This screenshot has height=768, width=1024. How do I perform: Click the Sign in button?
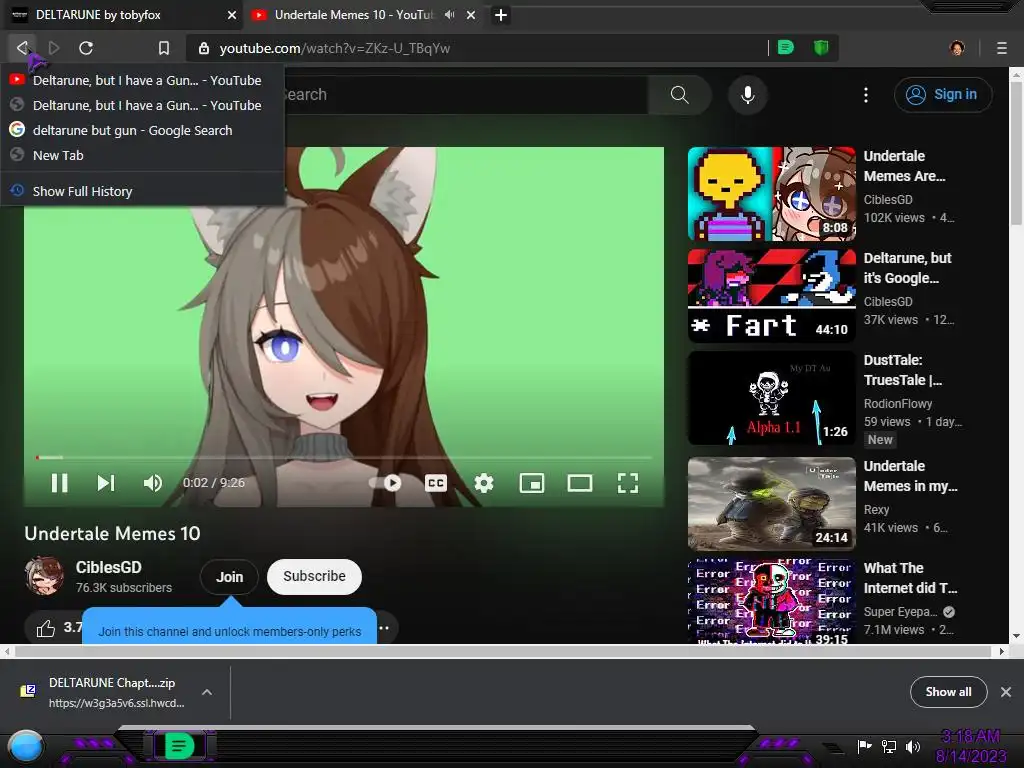click(x=943, y=95)
